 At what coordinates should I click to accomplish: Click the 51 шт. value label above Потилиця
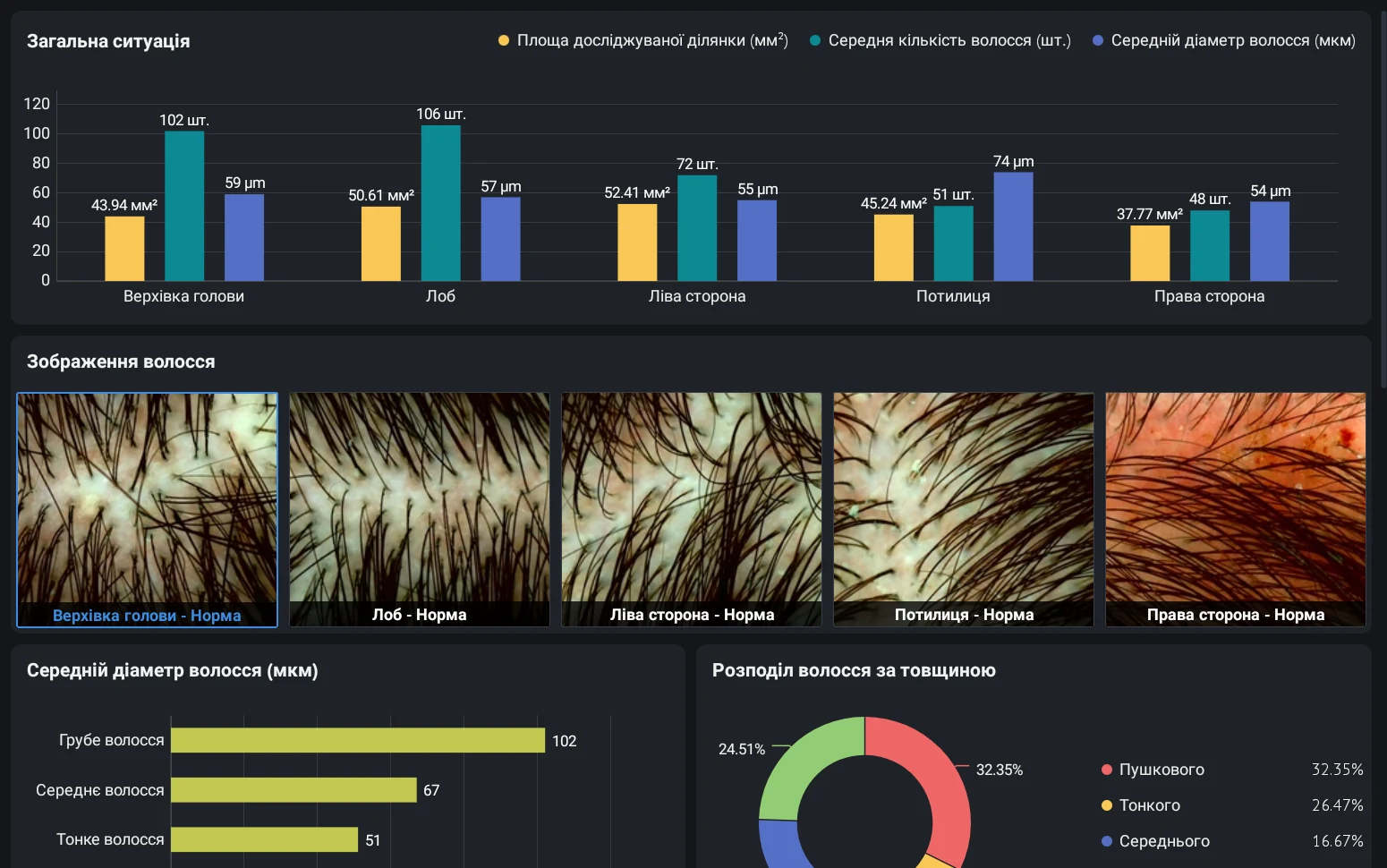point(953,194)
